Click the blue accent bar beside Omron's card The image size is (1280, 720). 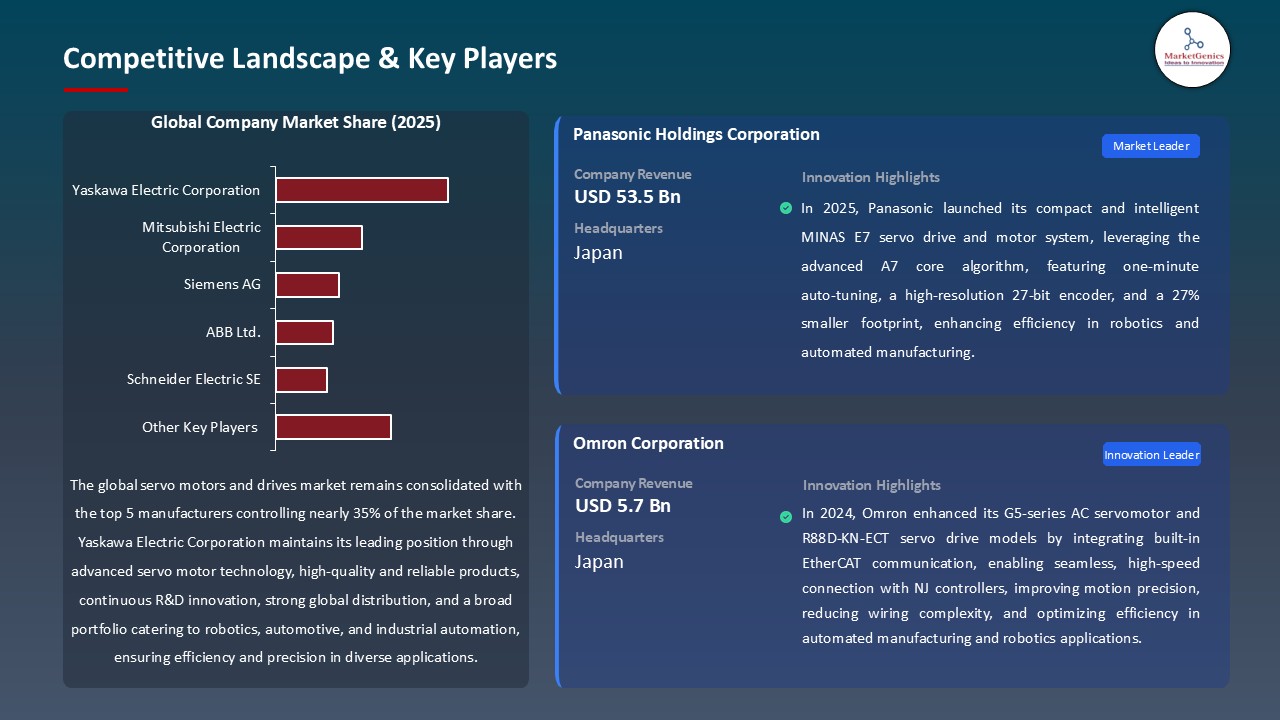[x=557, y=555]
